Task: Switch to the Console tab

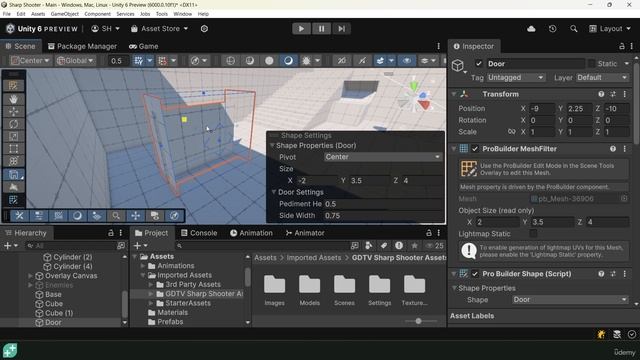Action: click(x=199, y=233)
